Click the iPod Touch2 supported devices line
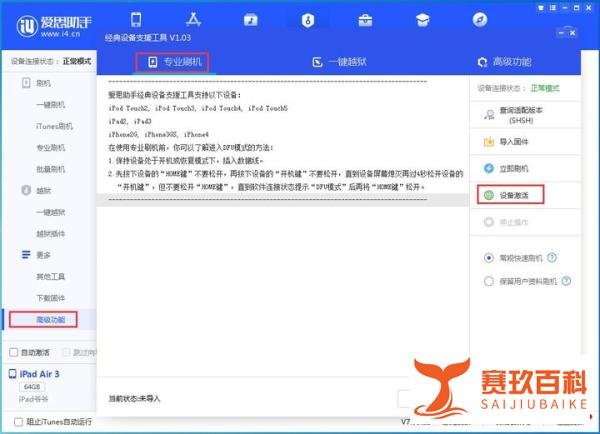The image size is (600, 434). [x=198, y=108]
